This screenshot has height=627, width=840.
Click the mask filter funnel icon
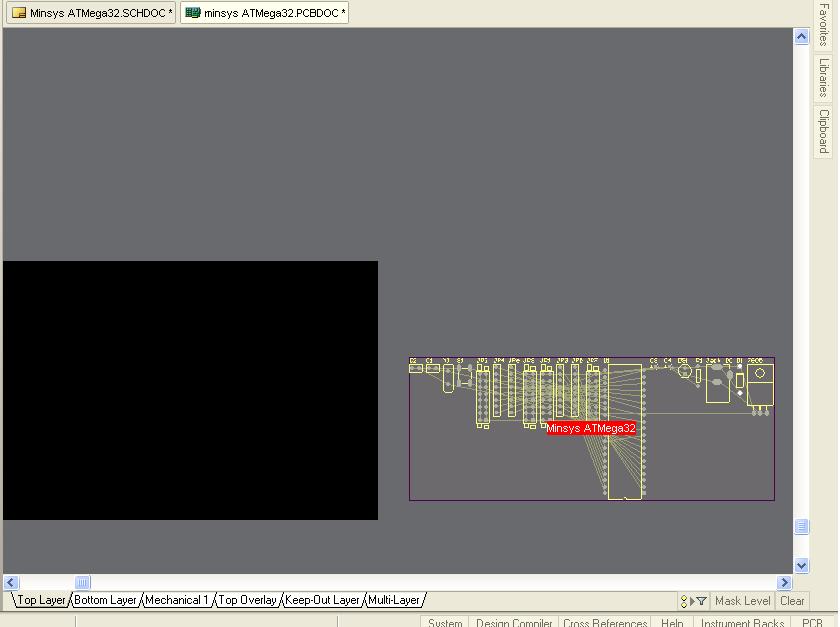click(701, 601)
